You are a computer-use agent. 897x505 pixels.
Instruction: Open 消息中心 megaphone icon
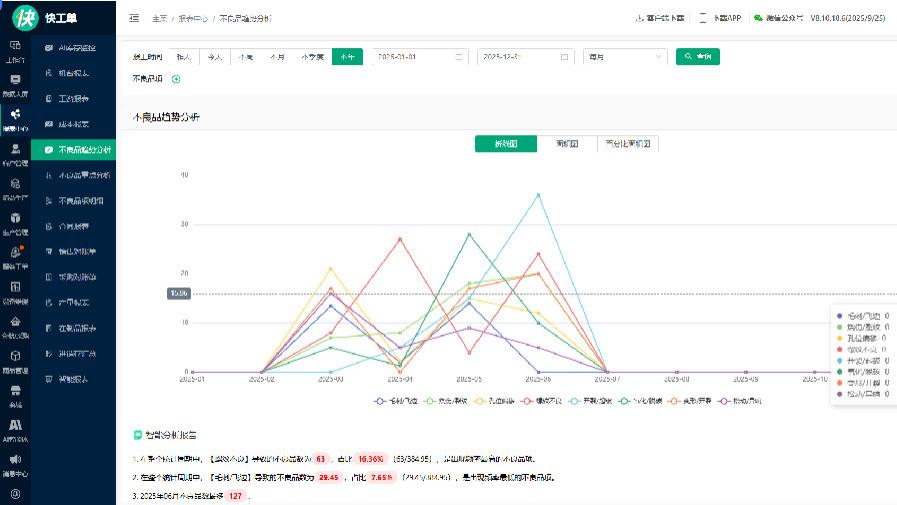point(15,459)
